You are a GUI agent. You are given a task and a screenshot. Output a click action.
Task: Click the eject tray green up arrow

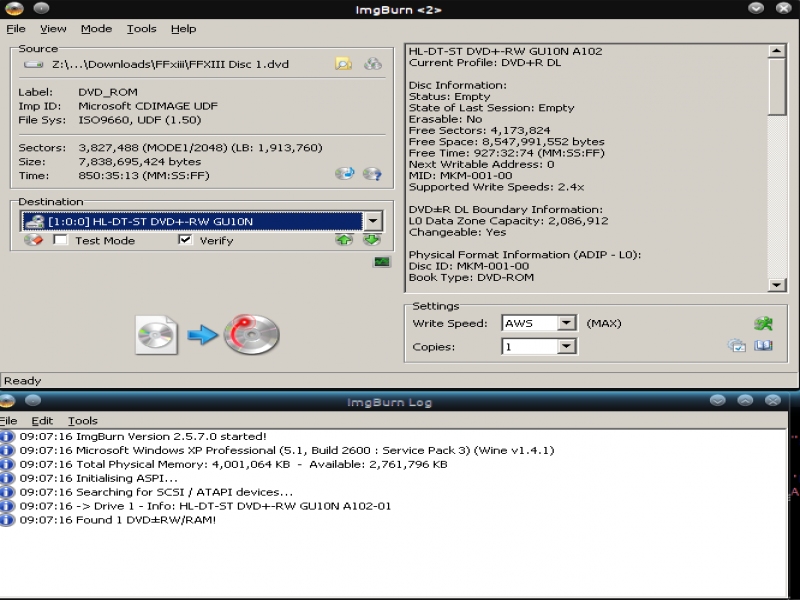pyautogui.click(x=344, y=240)
